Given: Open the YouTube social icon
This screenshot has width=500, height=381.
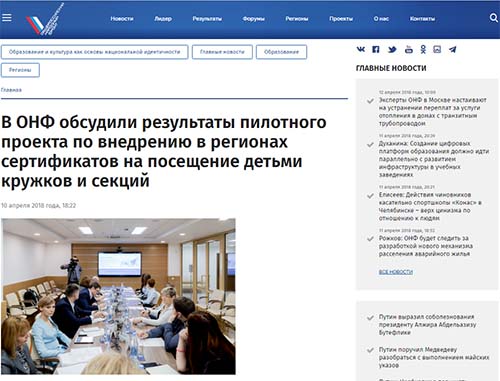Looking at the screenshot, I should coord(409,50).
